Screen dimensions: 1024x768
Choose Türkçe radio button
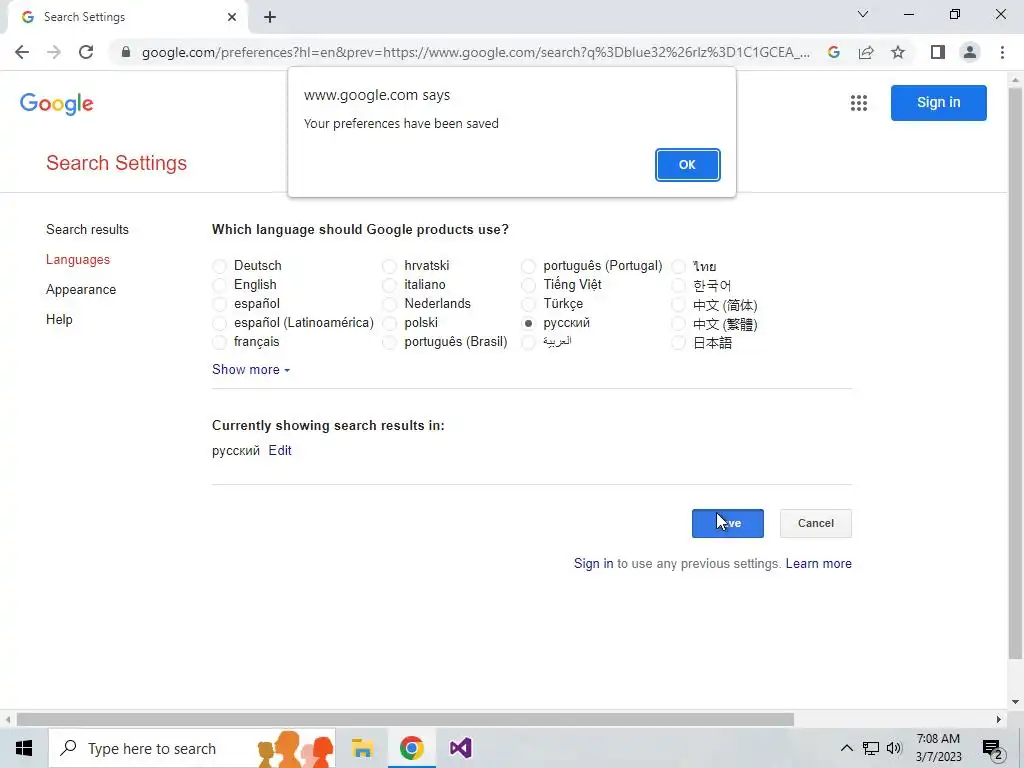pyautogui.click(x=528, y=304)
